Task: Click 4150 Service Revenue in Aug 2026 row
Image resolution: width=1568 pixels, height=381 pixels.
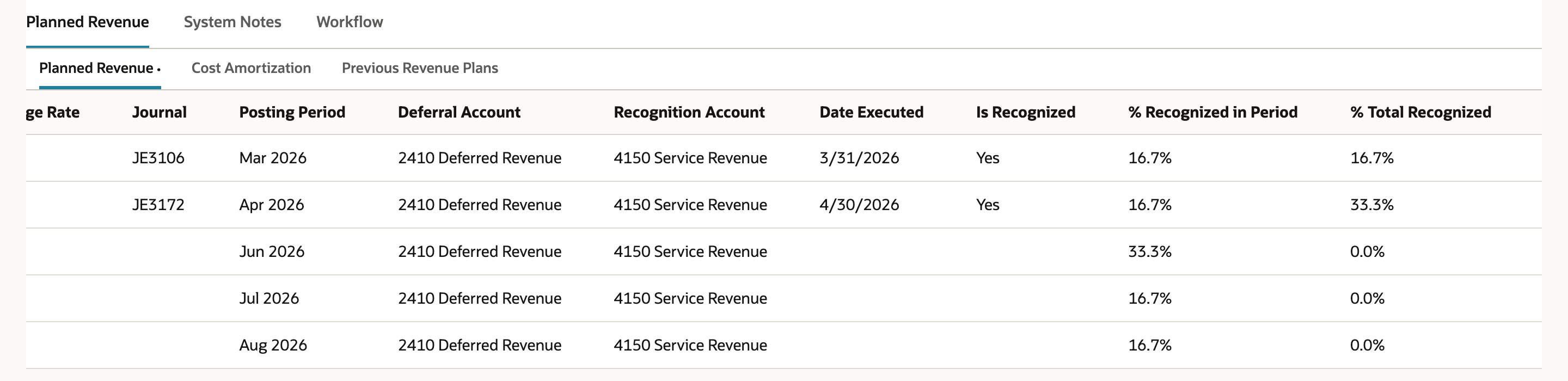Action: 690,346
